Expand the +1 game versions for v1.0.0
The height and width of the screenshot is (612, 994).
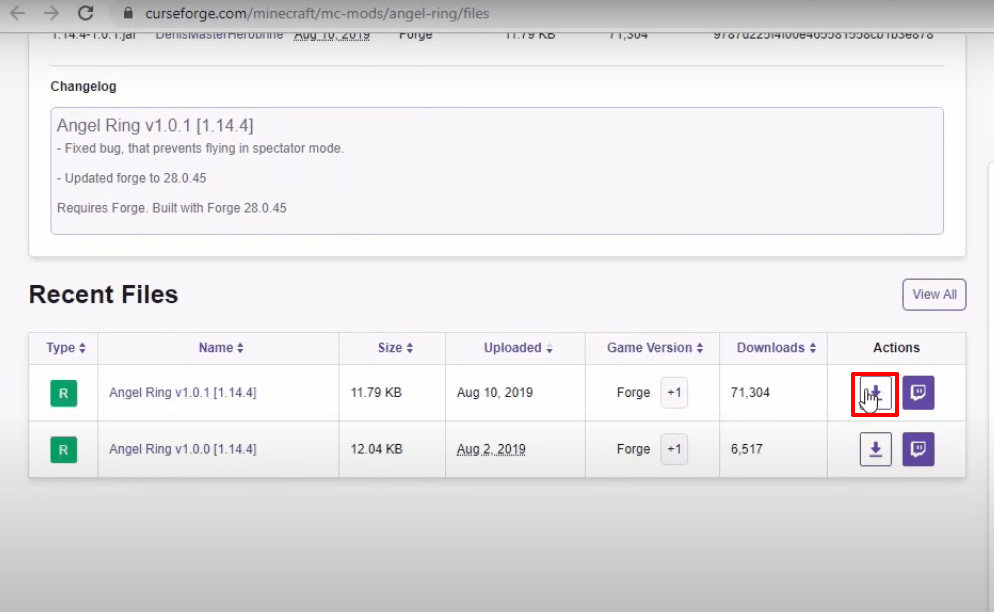674,449
